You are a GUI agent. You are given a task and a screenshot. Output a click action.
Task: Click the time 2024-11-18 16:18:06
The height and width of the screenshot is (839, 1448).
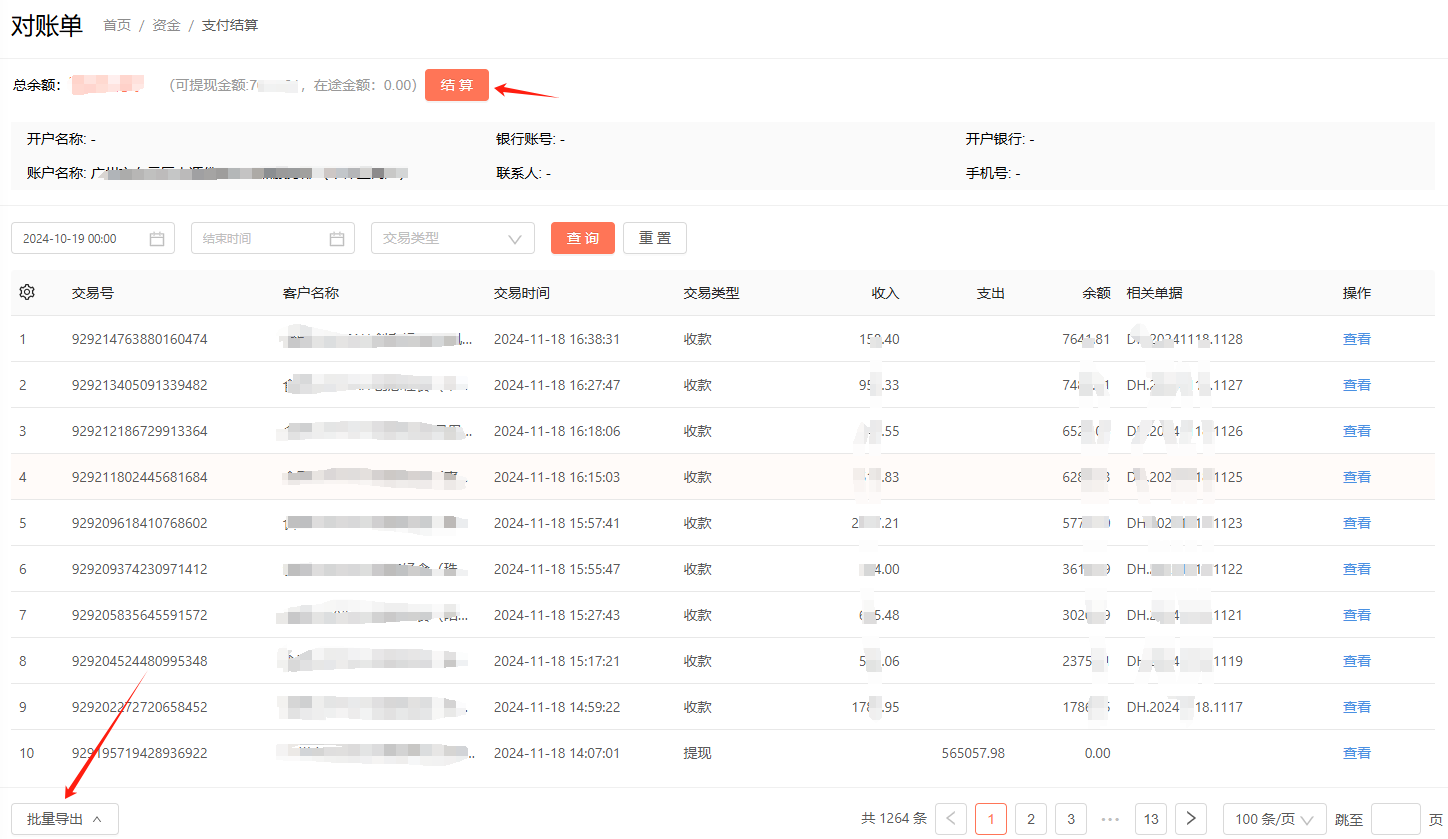coord(557,431)
